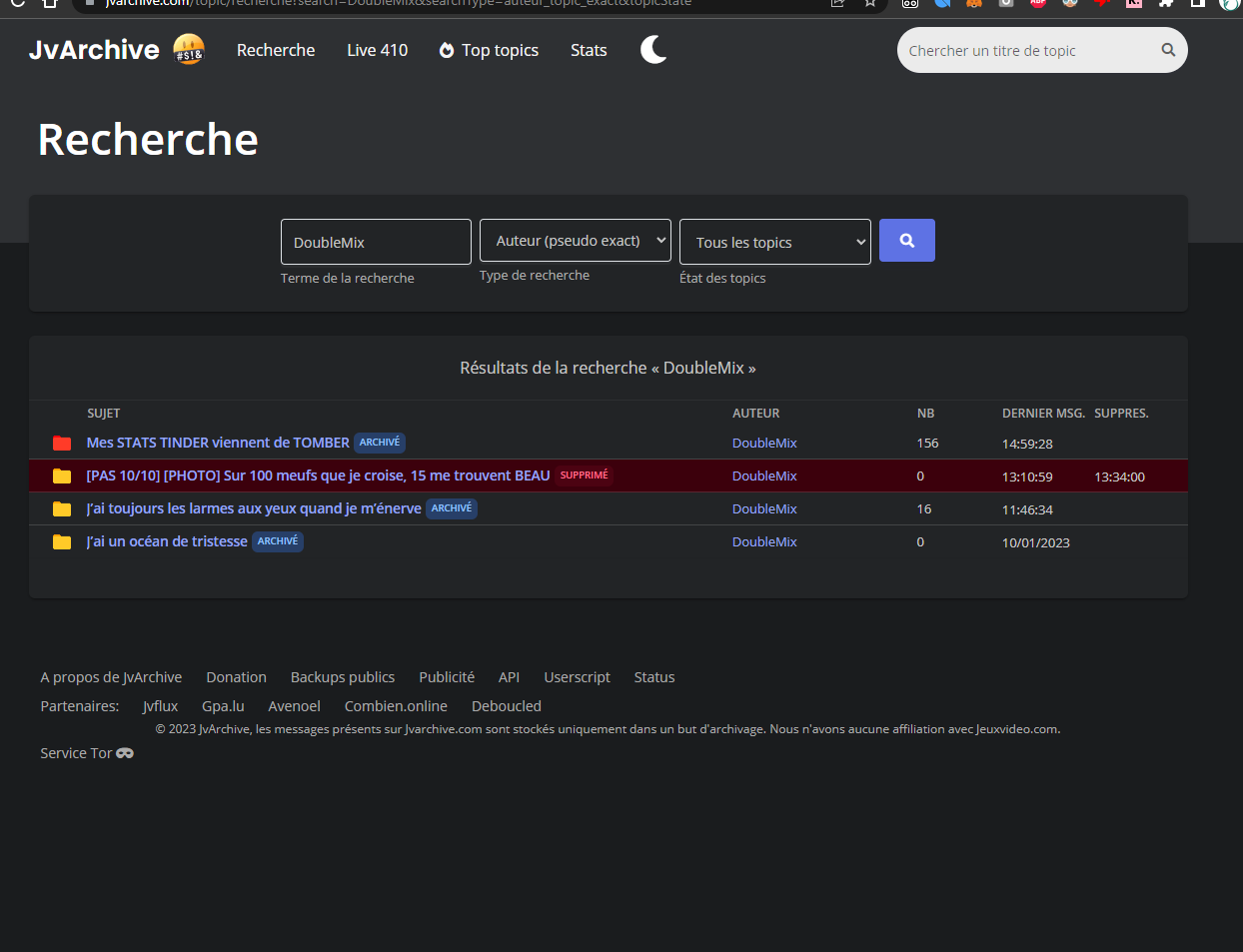Go to Live 410 page
The width and height of the screenshot is (1243, 952).
[377, 50]
